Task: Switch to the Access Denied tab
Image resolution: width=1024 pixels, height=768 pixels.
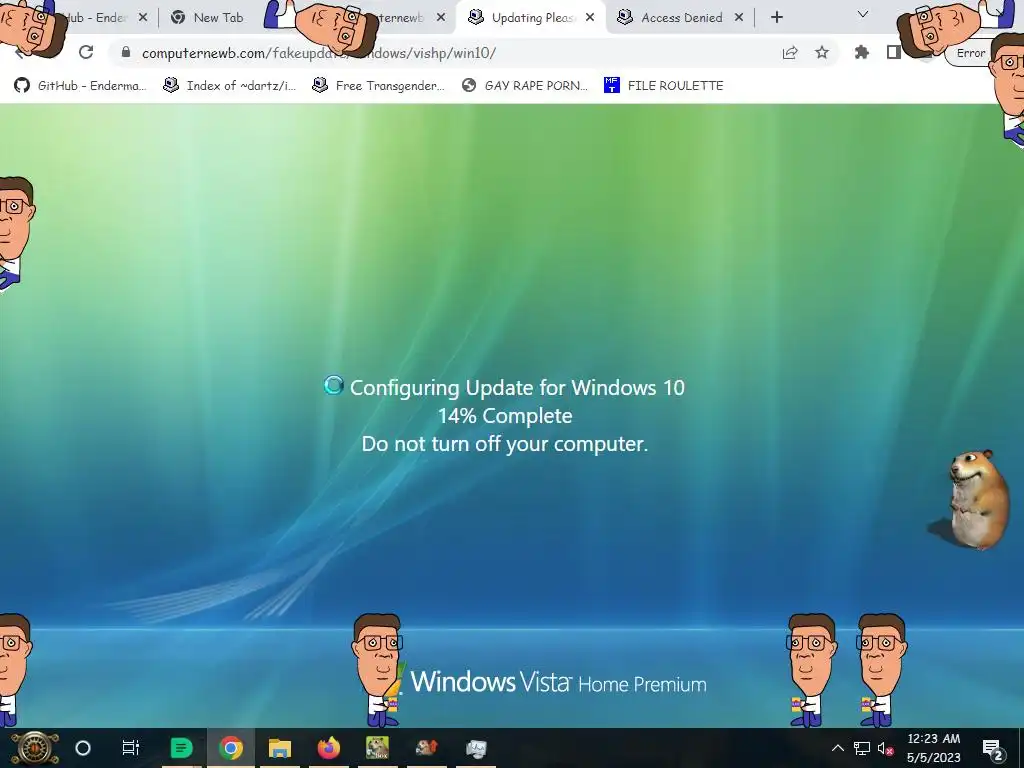Action: click(x=680, y=18)
